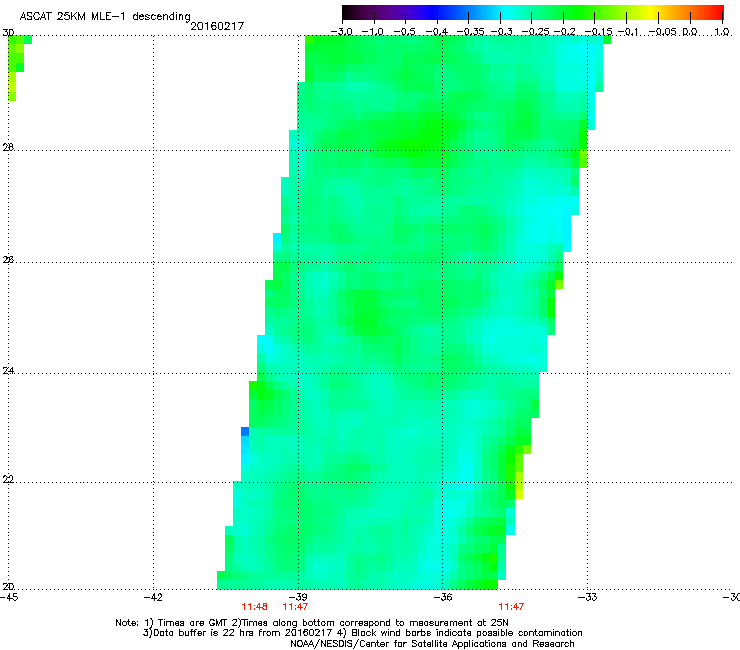Screen dimensions: 740x650
Task: Click the longitude label "-45" on the x-axis
Action: 9,598
